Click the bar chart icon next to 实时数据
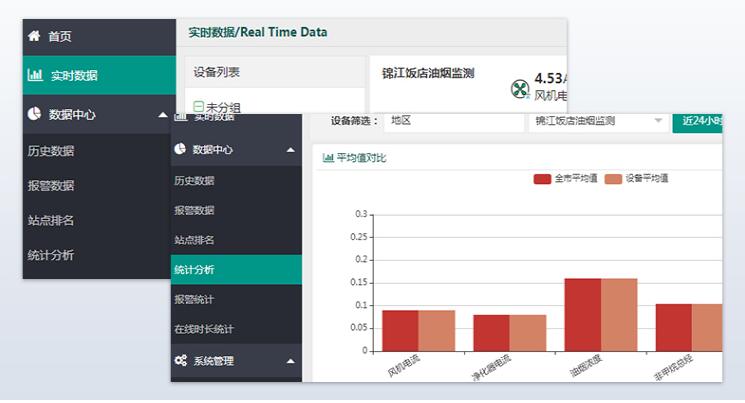Screen dimensions: 745x403 coord(35,75)
